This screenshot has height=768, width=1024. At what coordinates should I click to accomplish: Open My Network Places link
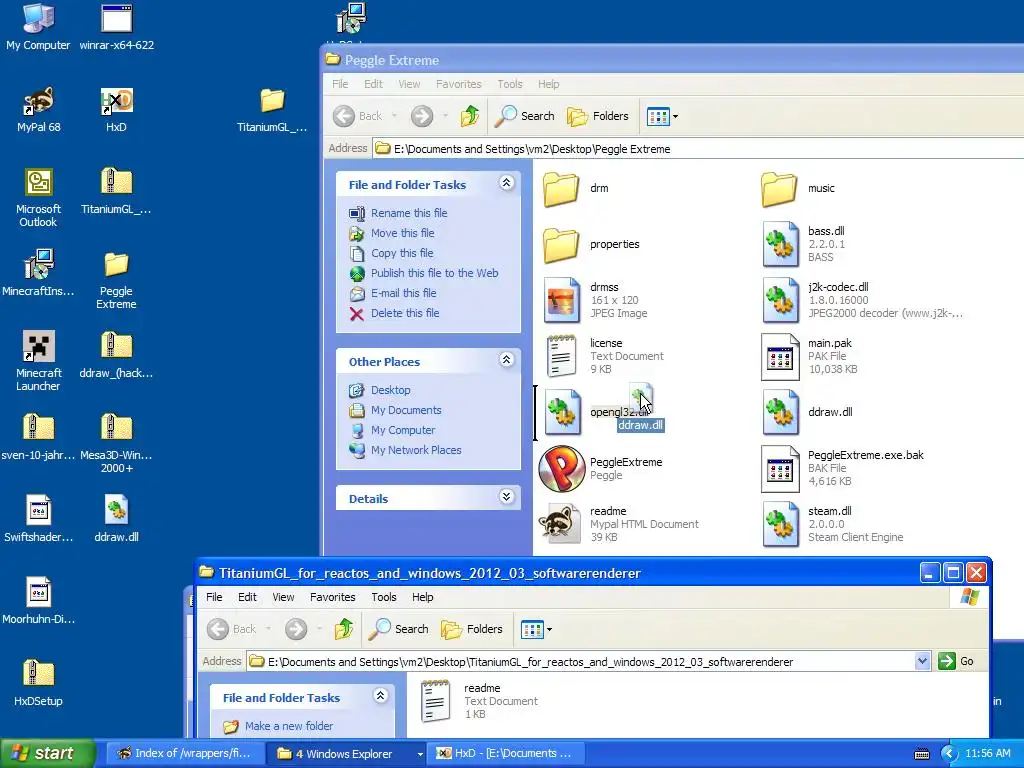tap(416, 450)
